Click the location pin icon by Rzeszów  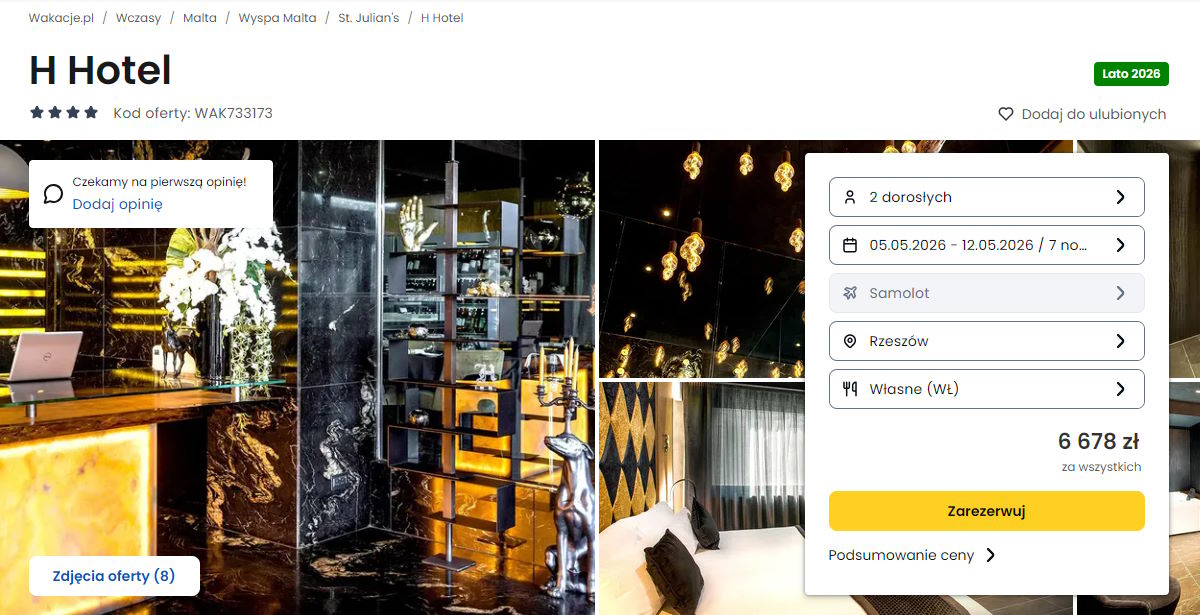click(850, 341)
